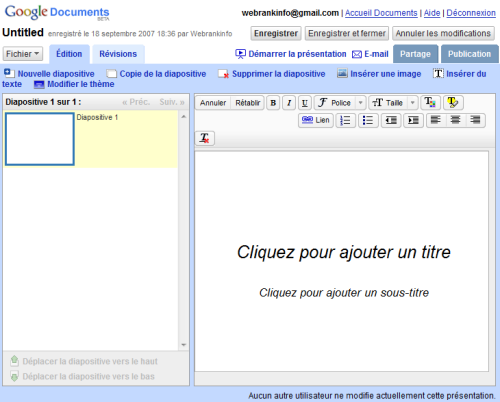Switch to the Révisions tab
The width and height of the screenshot is (500, 402).
tap(118, 54)
